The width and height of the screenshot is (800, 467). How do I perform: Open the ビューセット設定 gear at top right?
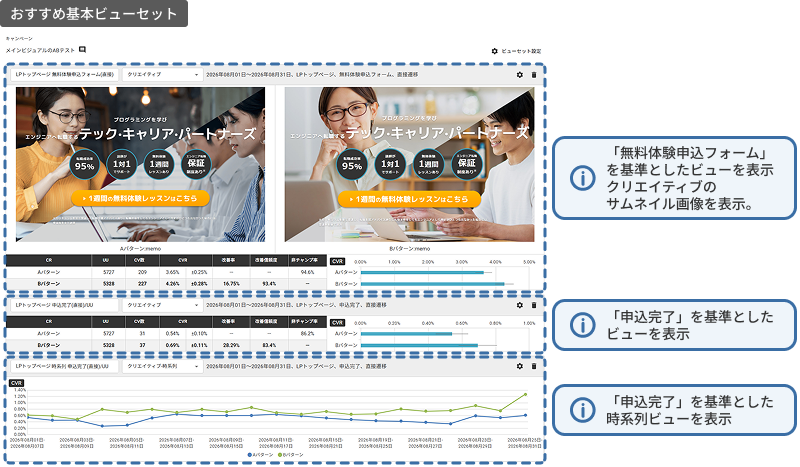(494, 51)
